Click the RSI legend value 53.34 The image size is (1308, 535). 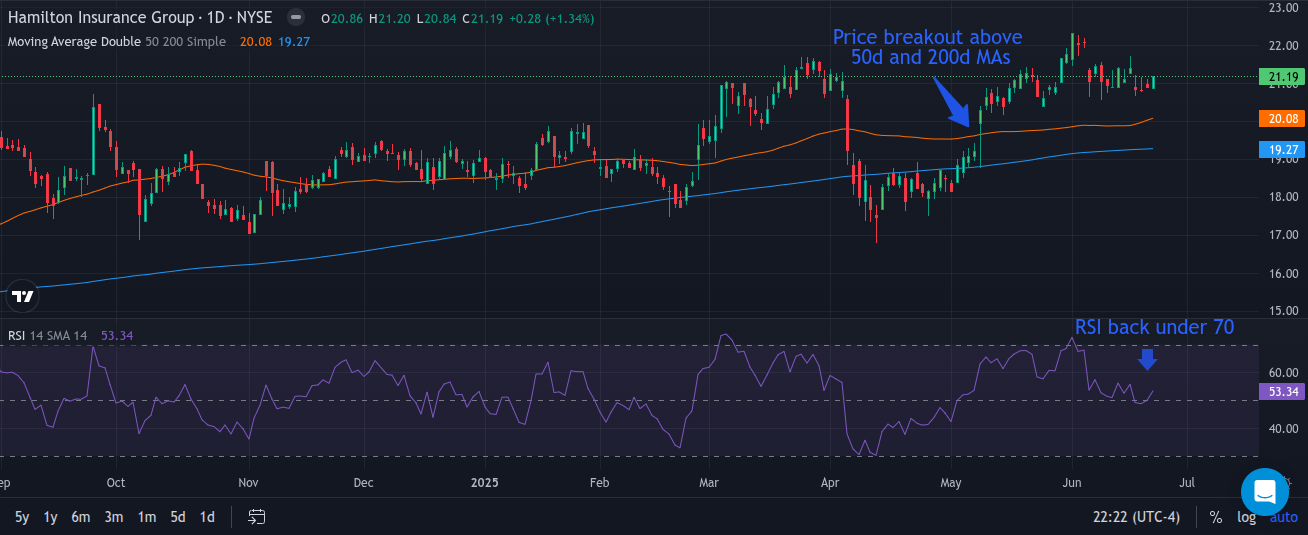point(117,336)
